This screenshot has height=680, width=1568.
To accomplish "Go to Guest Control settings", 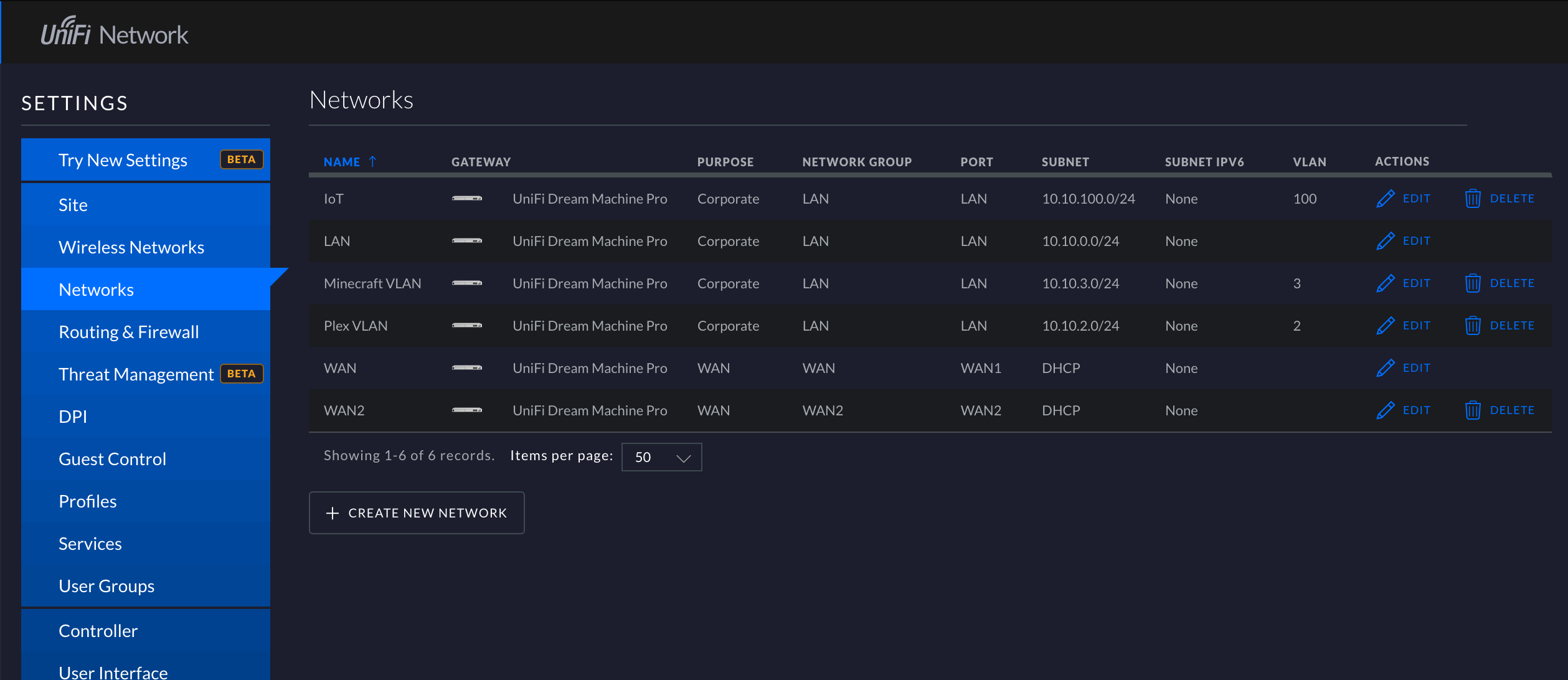I will pos(146,459).
